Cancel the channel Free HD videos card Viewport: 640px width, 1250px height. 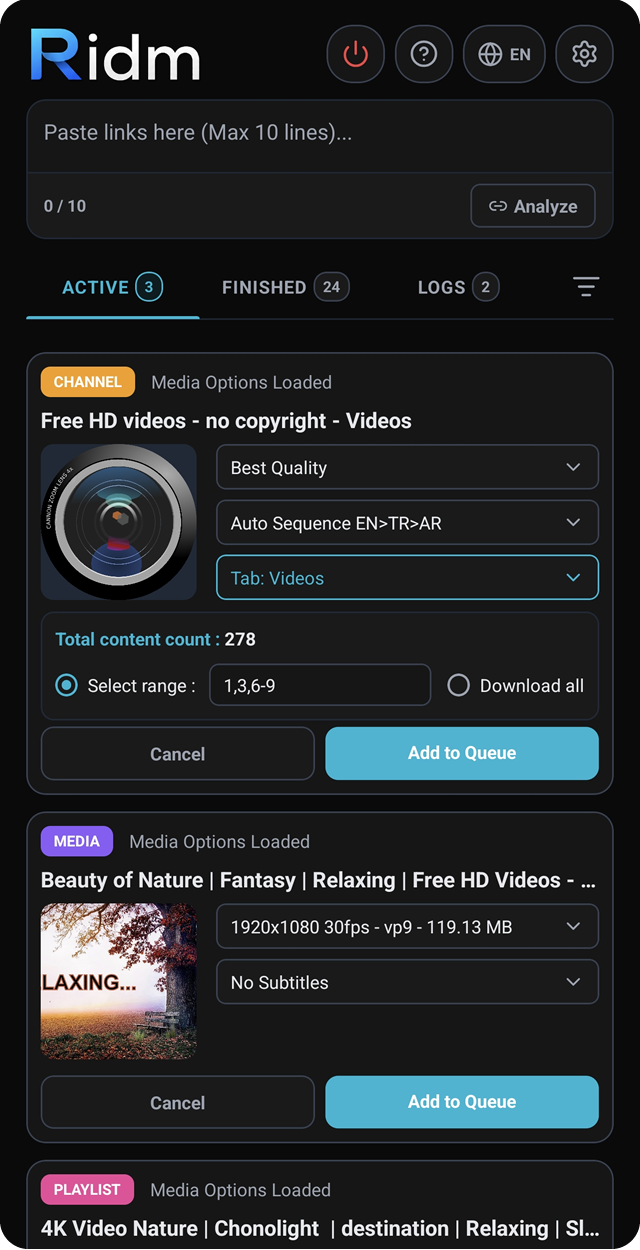(x=177, y=754)
